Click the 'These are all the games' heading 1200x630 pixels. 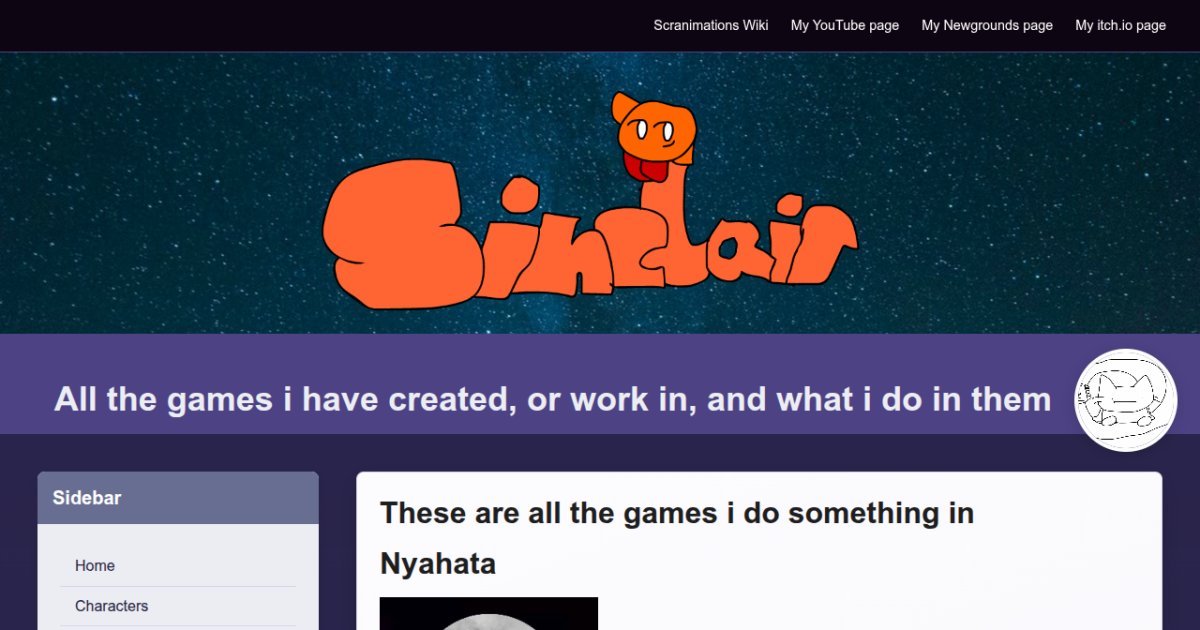(x=676, y=513)
